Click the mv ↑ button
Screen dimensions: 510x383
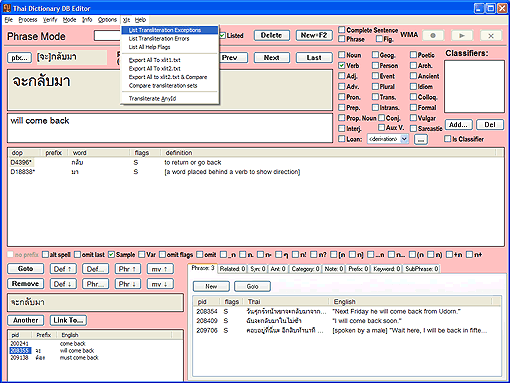pyautogui.click(x=160, y=269)
